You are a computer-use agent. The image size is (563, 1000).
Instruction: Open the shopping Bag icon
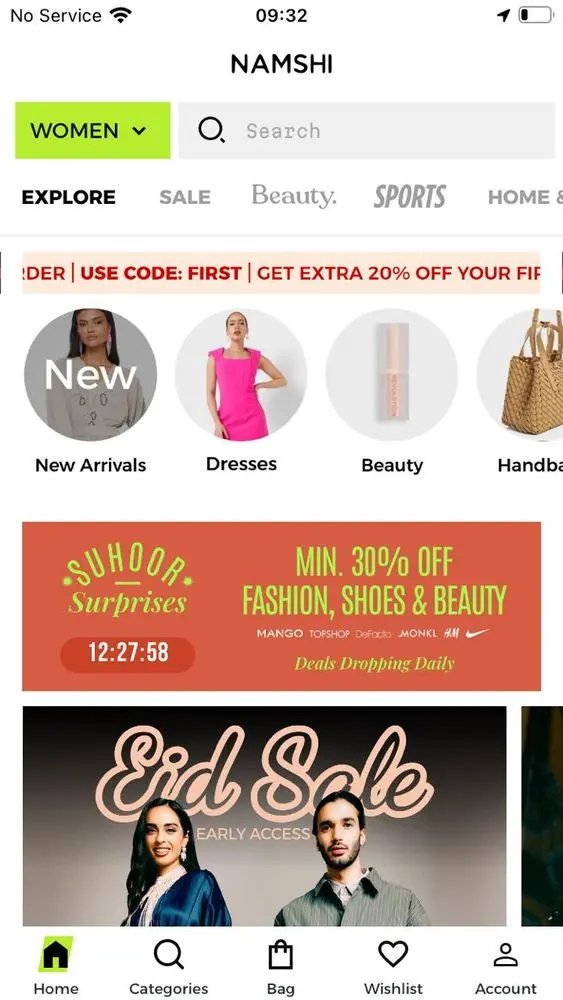(280, 955)
